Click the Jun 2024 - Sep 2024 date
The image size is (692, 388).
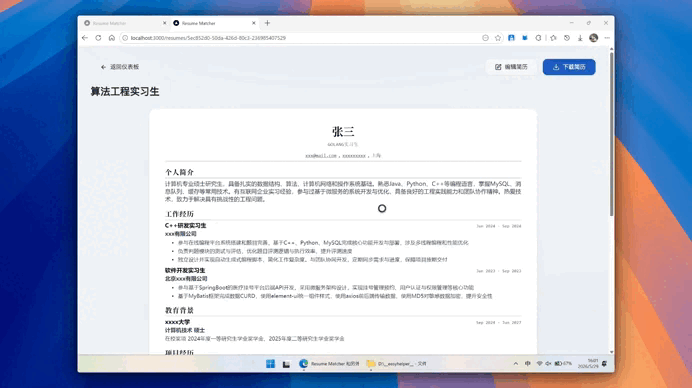499,226
